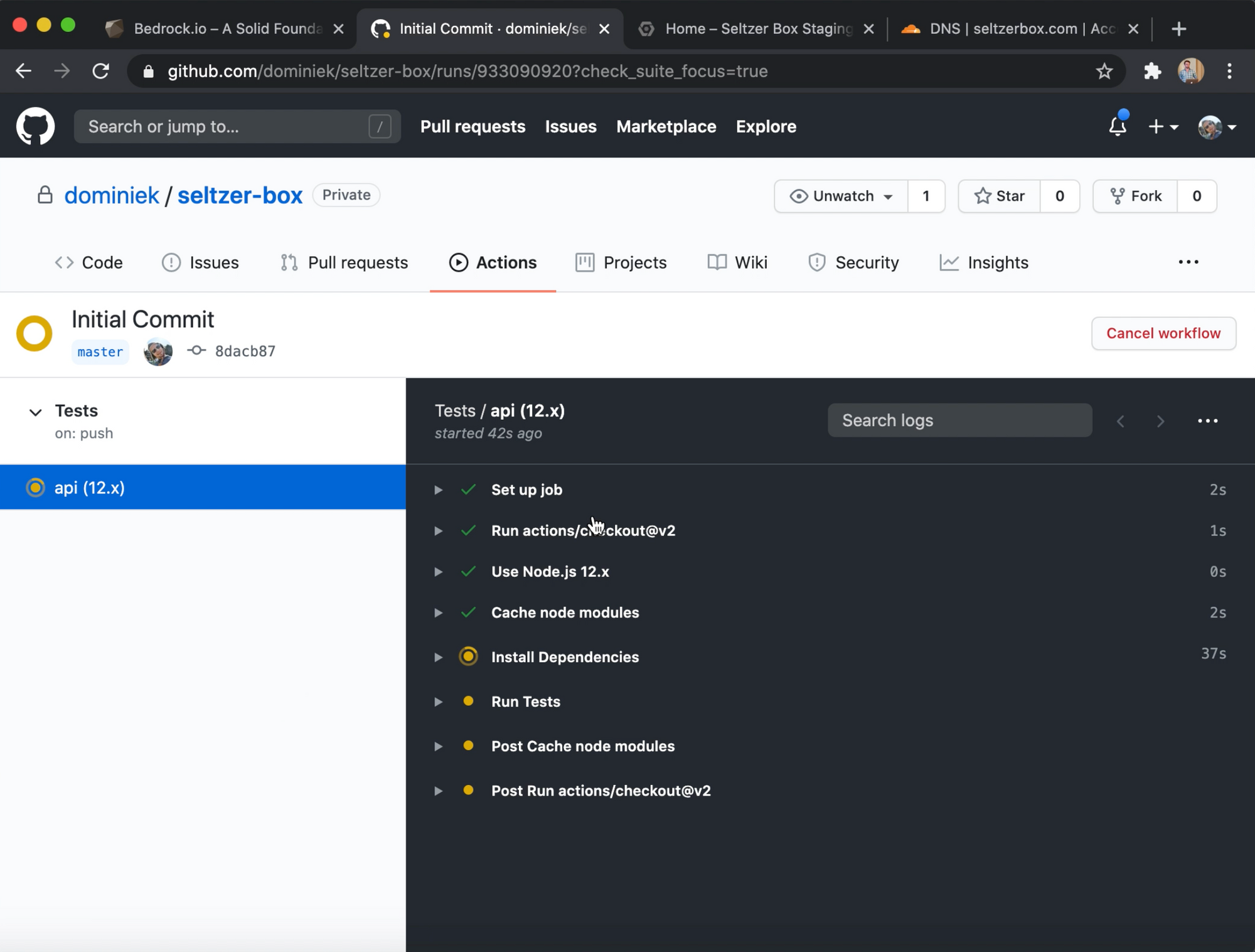Screen dimensions: 1255x952
Task: Expand the Install Dependencies step
Action: (x=439, y=657)
